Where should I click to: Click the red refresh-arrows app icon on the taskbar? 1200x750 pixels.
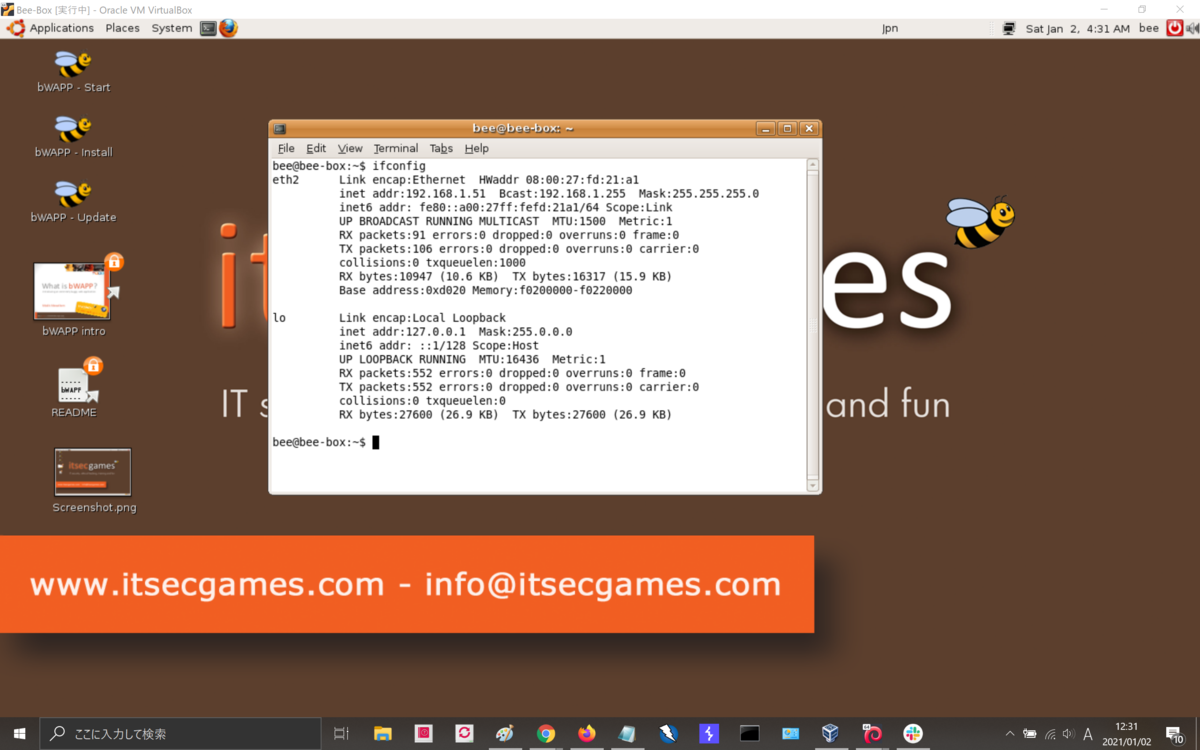coord(464,733)
